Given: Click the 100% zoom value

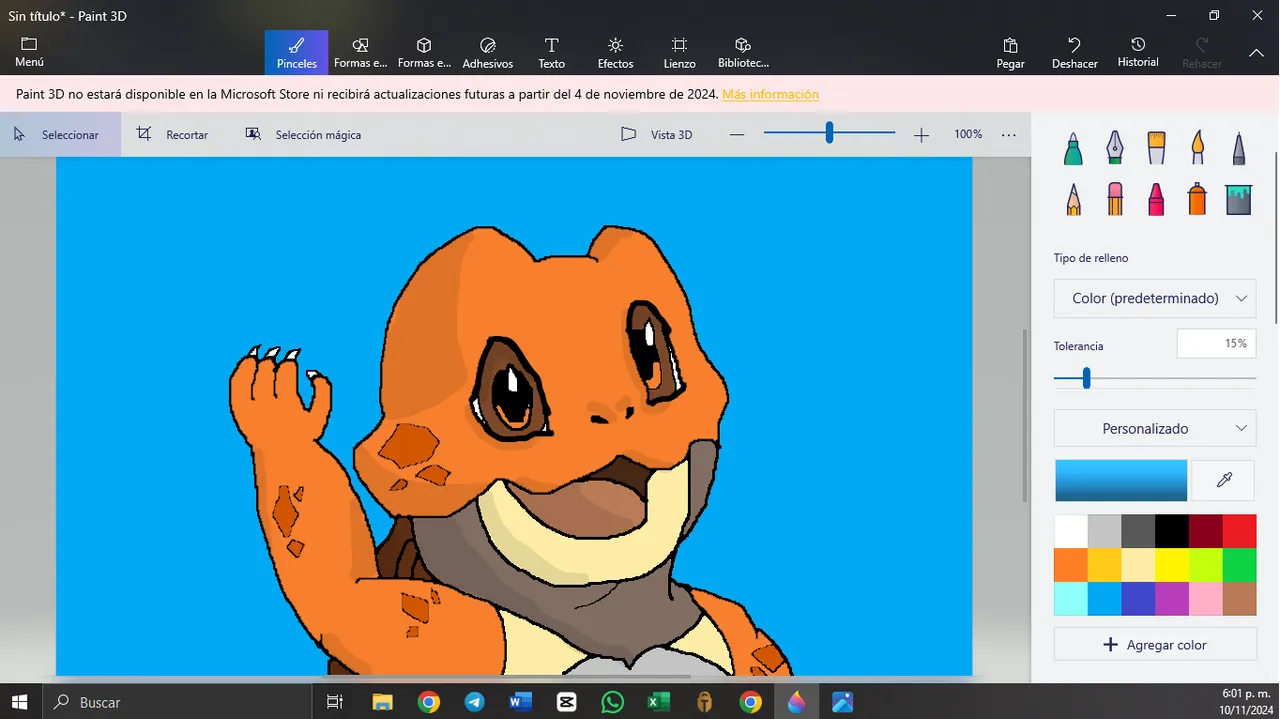Looking at the screenshot, I should (968, 134).
